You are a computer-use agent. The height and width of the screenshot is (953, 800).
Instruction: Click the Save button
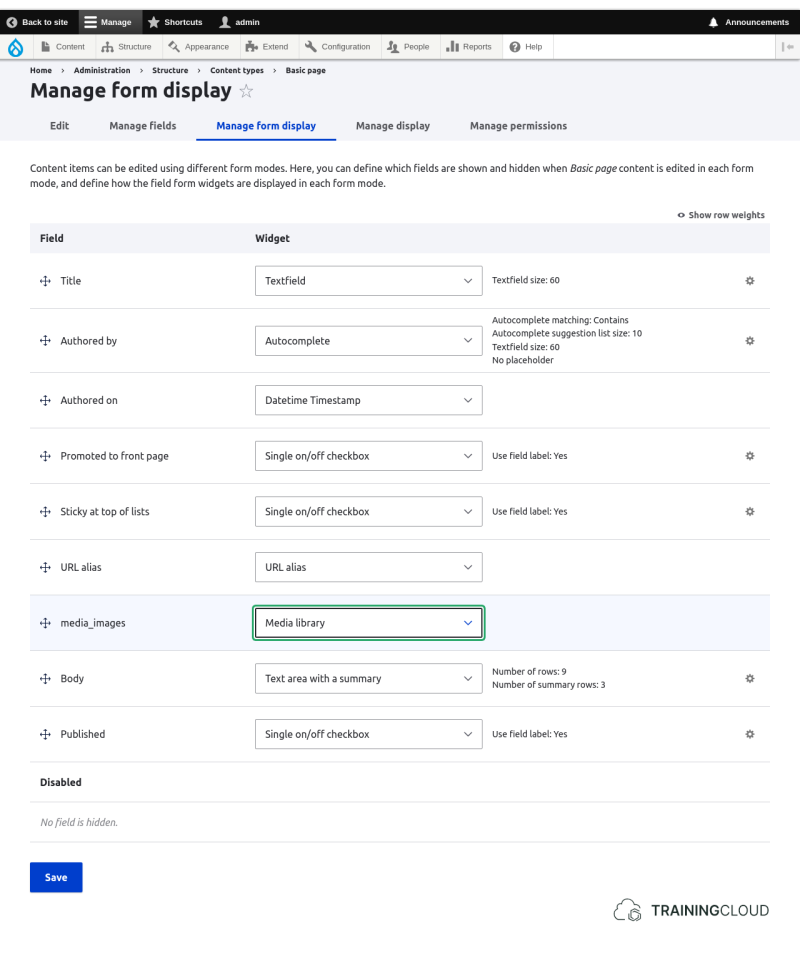point(56,877)
